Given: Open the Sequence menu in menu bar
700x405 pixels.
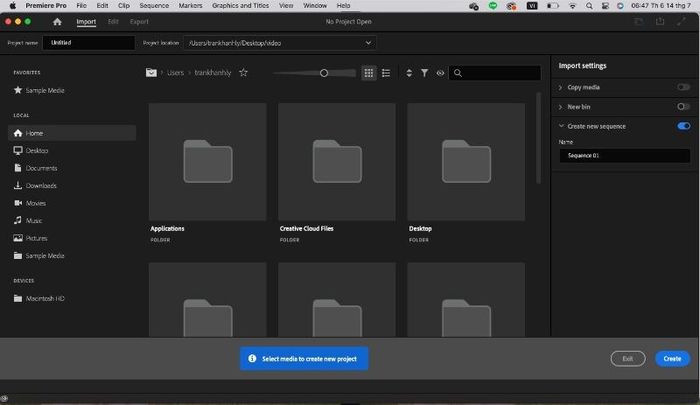Looking at the screenshot, I should pos(154,6).
